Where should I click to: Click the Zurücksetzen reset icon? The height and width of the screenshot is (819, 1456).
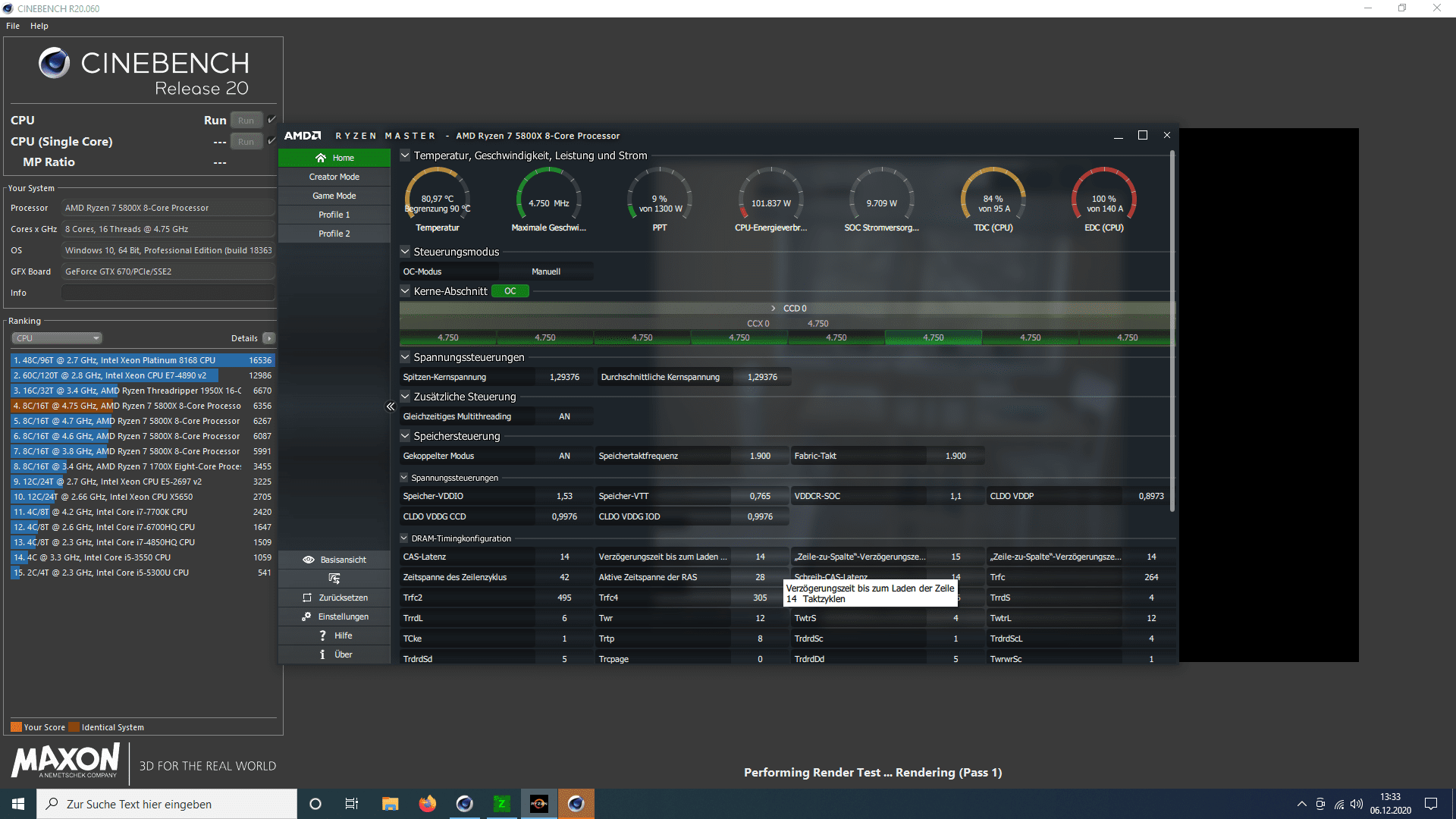[307, 598]
